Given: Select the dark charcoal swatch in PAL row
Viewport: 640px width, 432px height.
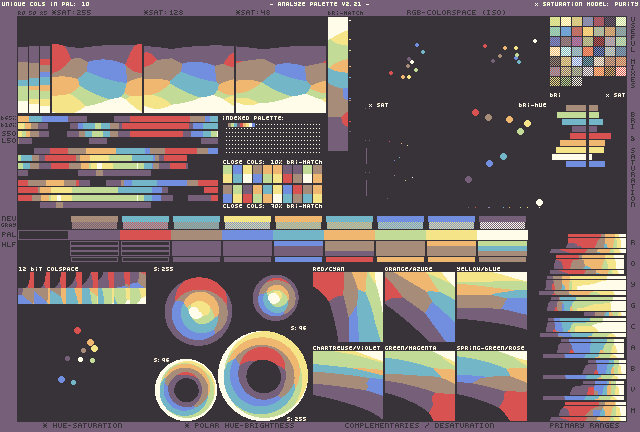Looking at the screenshot, I should tap(43, 235).
